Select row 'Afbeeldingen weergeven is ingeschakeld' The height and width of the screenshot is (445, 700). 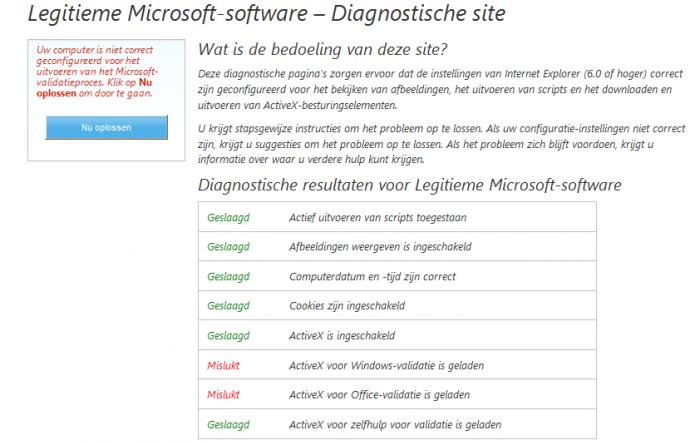tap(397, 246)
